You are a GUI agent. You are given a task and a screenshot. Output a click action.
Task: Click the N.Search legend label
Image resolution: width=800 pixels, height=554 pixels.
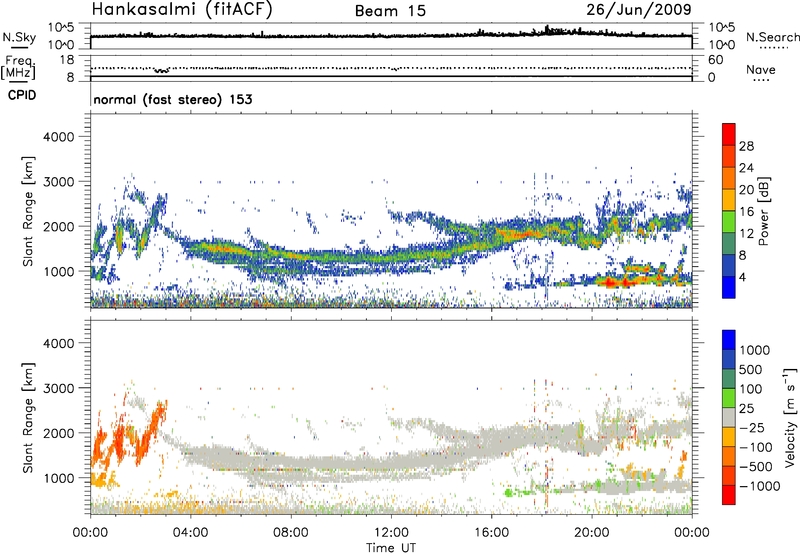pyautogui.click(x=773, y=37)
